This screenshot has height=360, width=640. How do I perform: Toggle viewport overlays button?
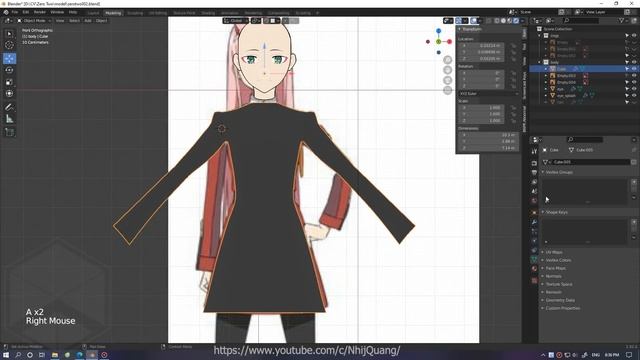[x=473, y=20]
